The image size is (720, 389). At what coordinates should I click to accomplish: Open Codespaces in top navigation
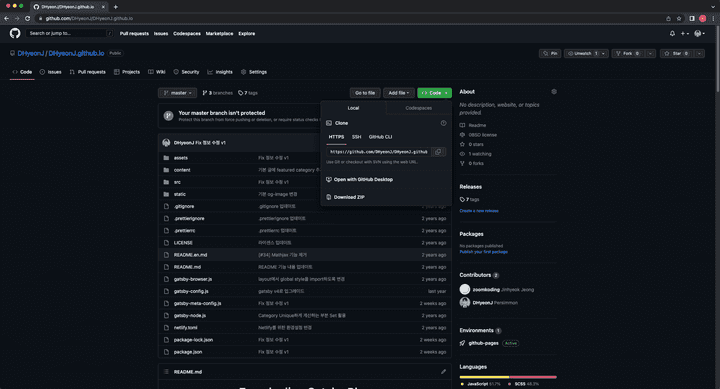[x=187, y=34]
